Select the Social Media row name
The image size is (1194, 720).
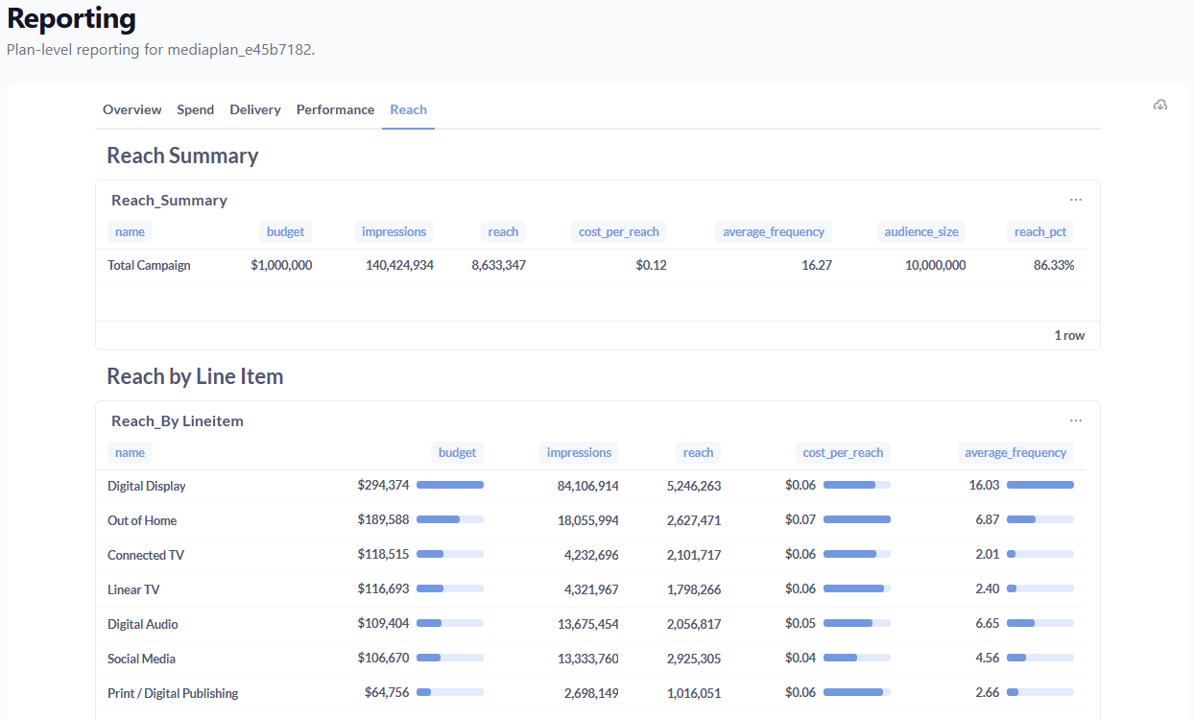tap(141, 658)
